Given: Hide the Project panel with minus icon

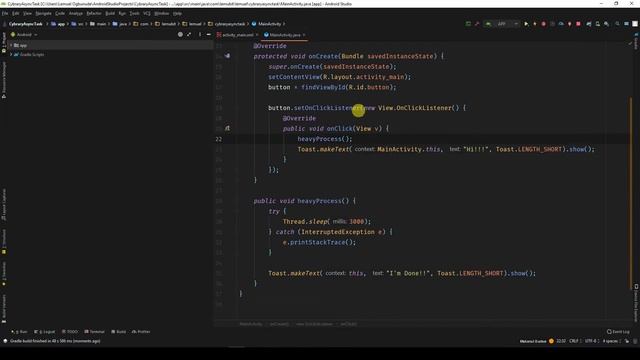Looking at the screenshot, I should tap(209, 35).
